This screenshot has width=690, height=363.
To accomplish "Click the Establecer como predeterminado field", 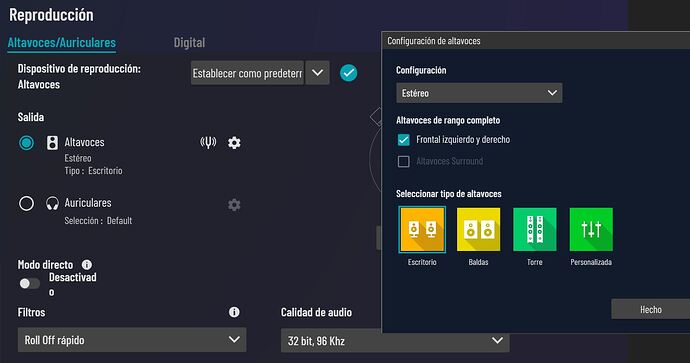I will coord(247,73).
